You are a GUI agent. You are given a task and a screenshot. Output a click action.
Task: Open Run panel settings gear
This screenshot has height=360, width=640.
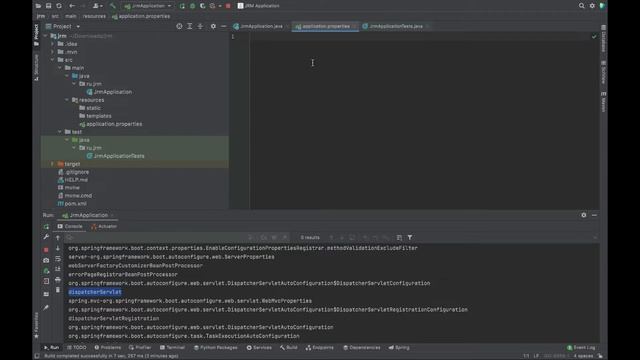[584, 215]
